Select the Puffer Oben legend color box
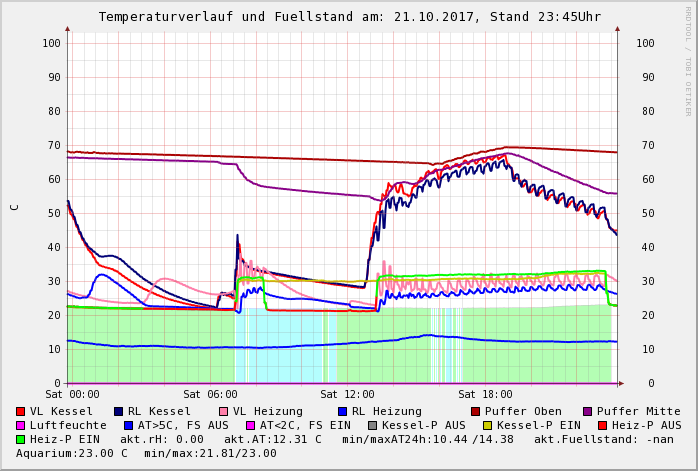The height and width of the screenshot is (471, 698). pyautogui.click(x=476, y=411)
